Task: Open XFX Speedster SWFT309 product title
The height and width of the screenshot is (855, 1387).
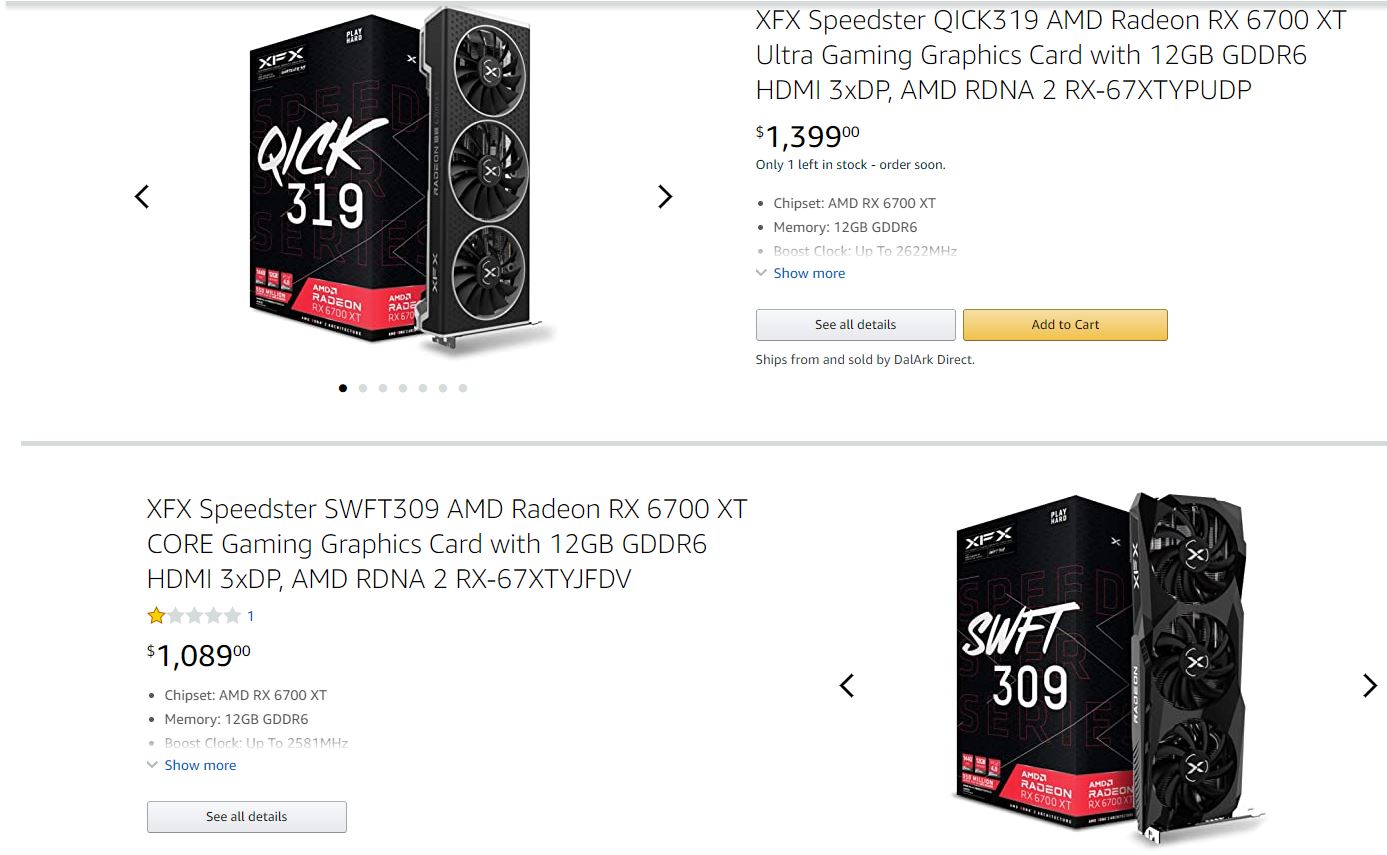Action: click(x=446, y=544)
